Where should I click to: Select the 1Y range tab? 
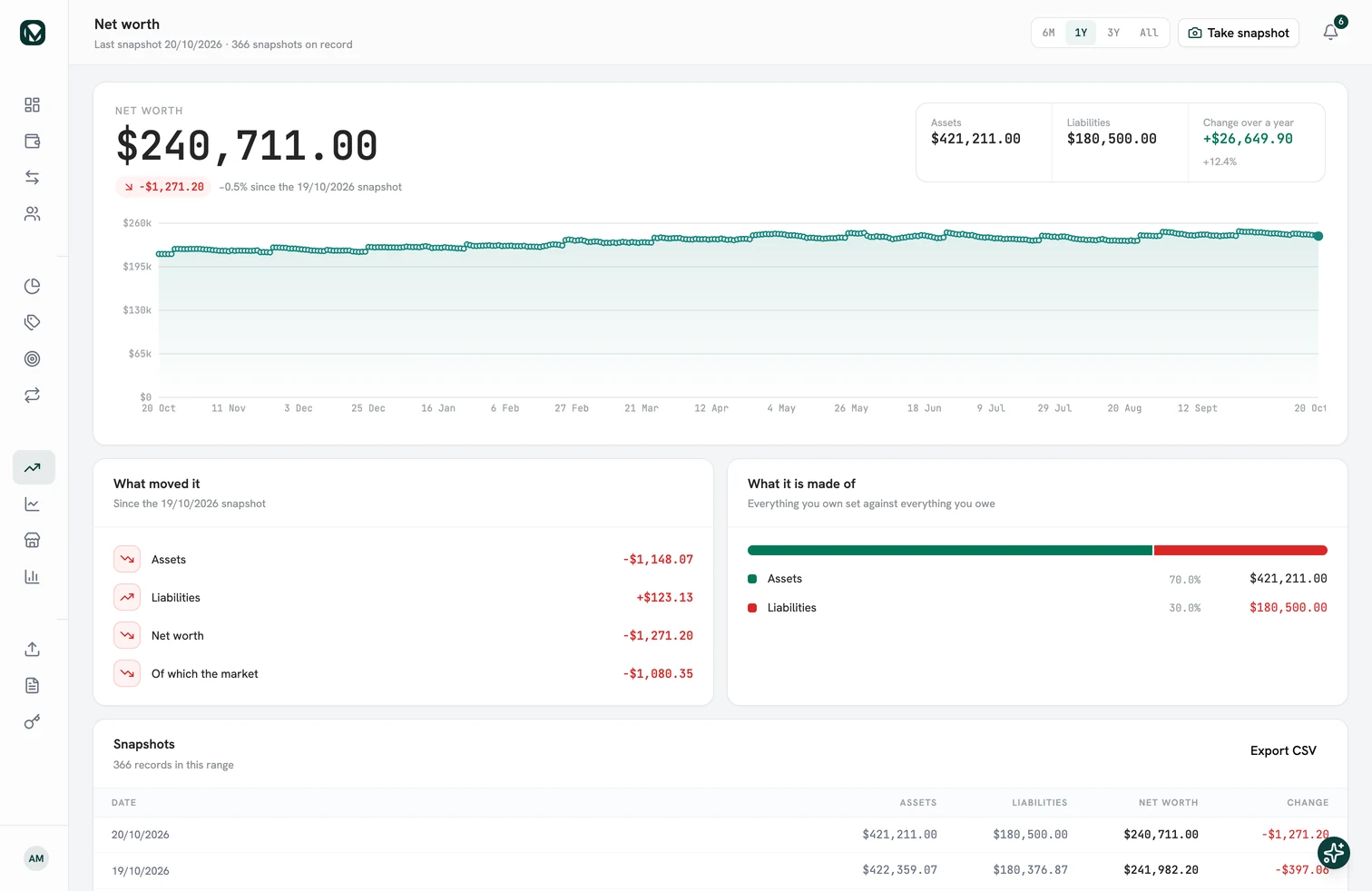click(x=1081, y=33)
